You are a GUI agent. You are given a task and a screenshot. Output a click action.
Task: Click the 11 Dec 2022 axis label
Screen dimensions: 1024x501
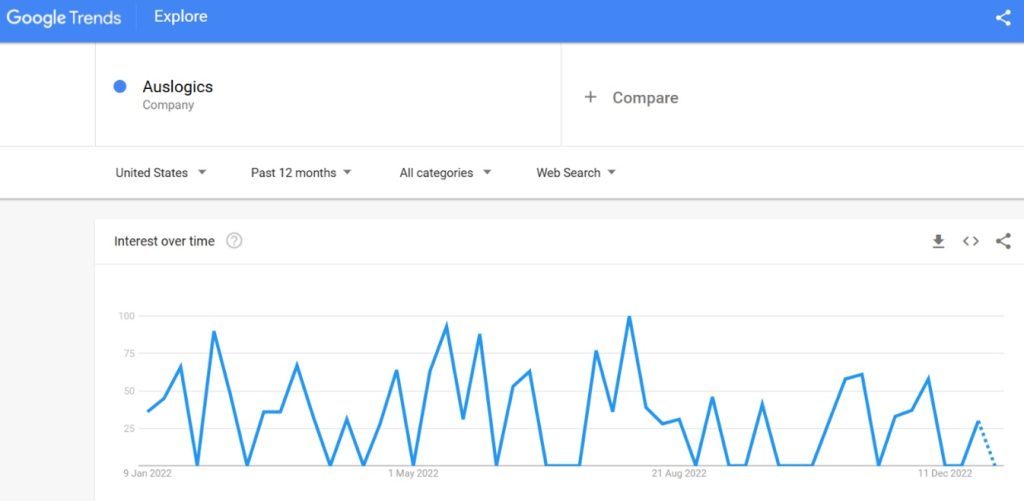945,474
